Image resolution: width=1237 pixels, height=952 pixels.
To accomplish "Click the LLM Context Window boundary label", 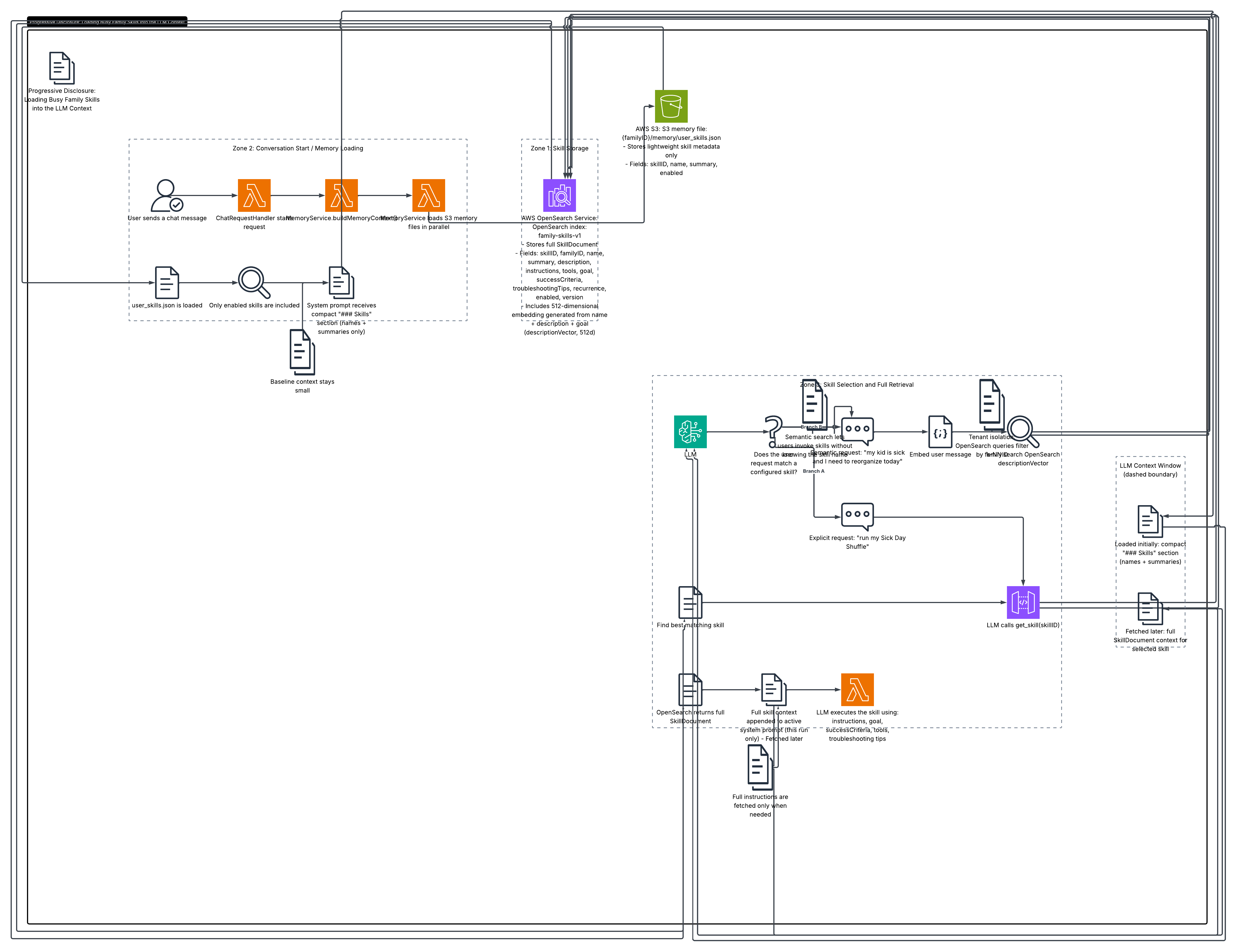I will 1150,470.
